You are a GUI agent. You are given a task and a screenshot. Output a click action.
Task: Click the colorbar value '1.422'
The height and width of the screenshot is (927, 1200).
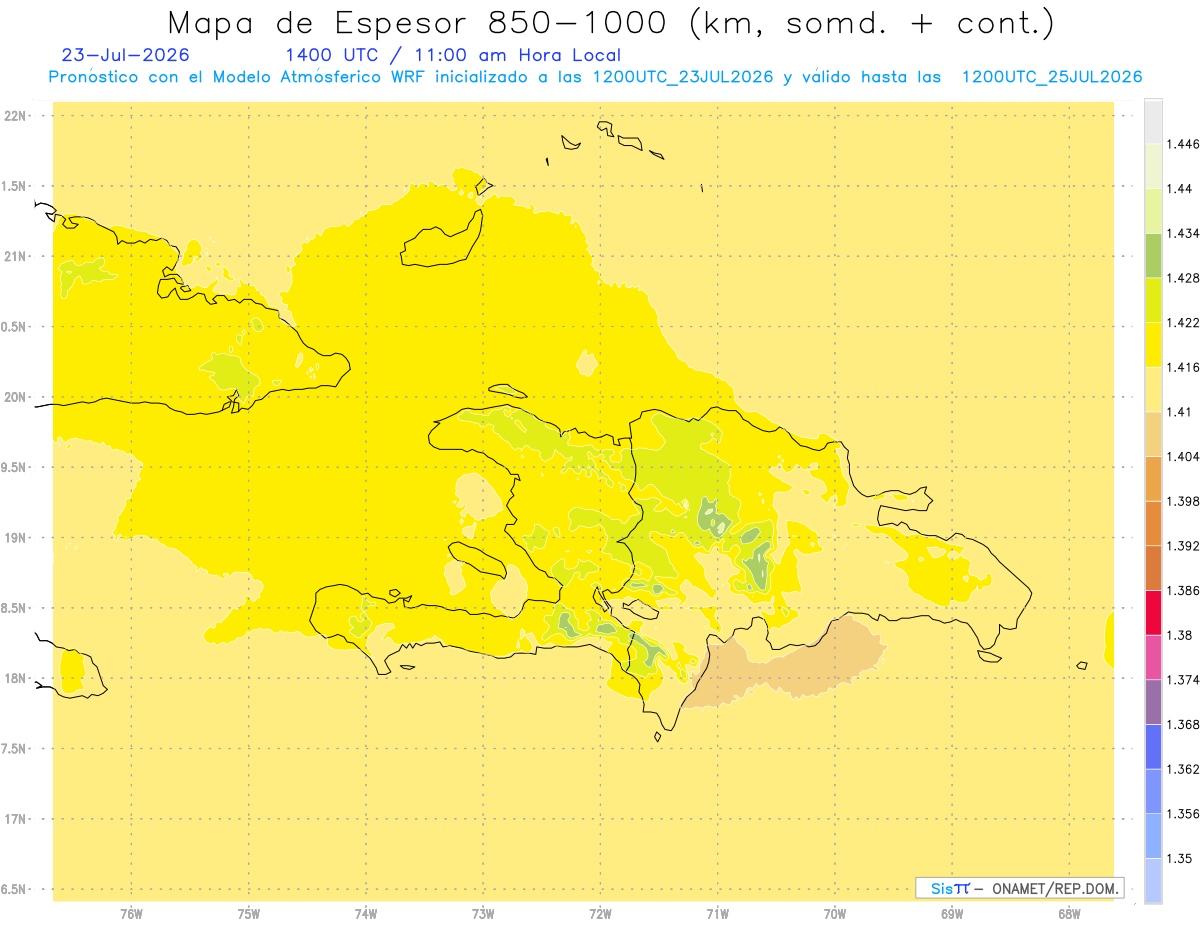[x=1185, y=323]
